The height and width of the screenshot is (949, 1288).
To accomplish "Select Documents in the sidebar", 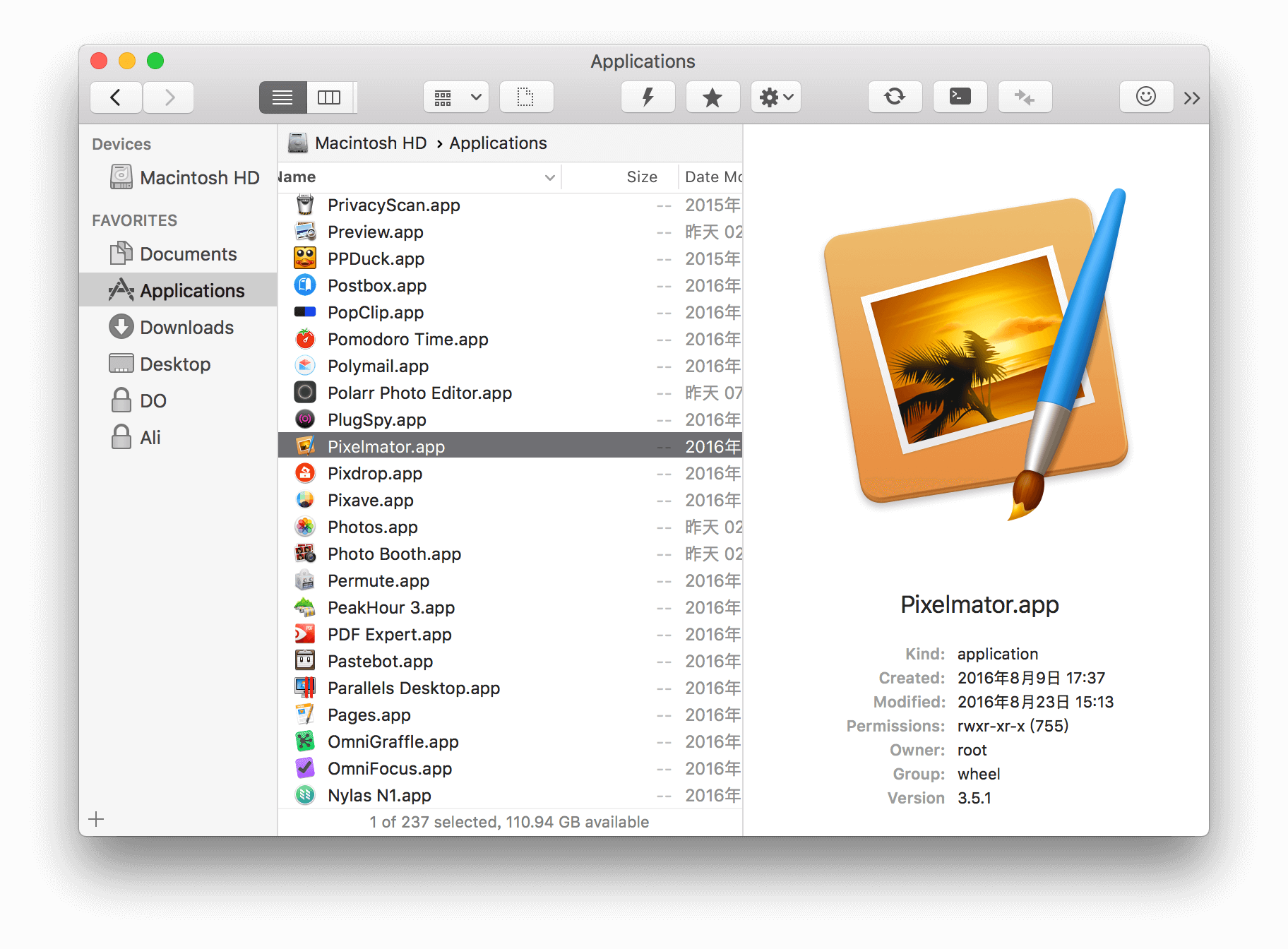I will 188,254.
